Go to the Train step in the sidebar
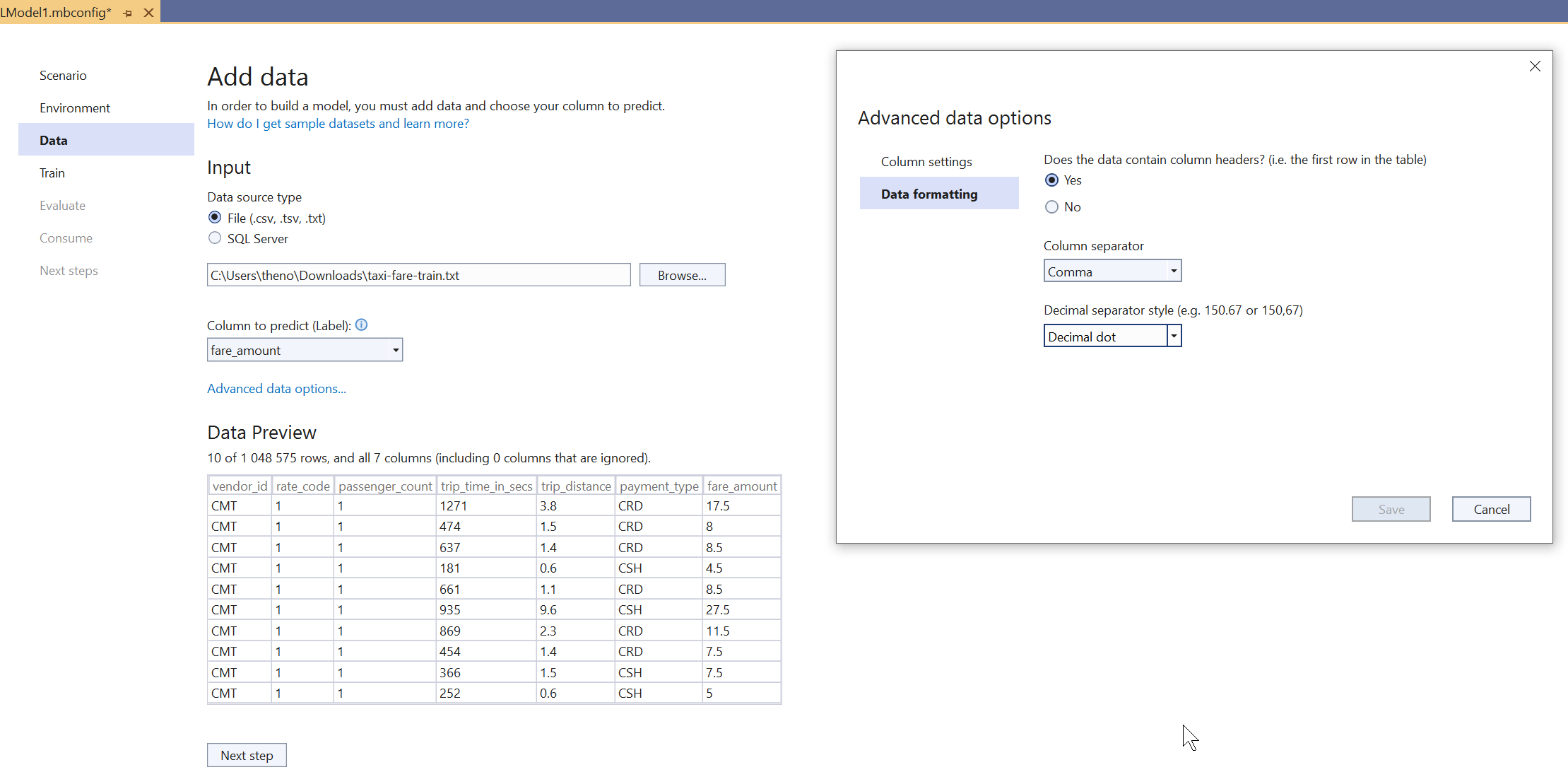Screen dimensions: 1568x772 (x=52, y=173)
